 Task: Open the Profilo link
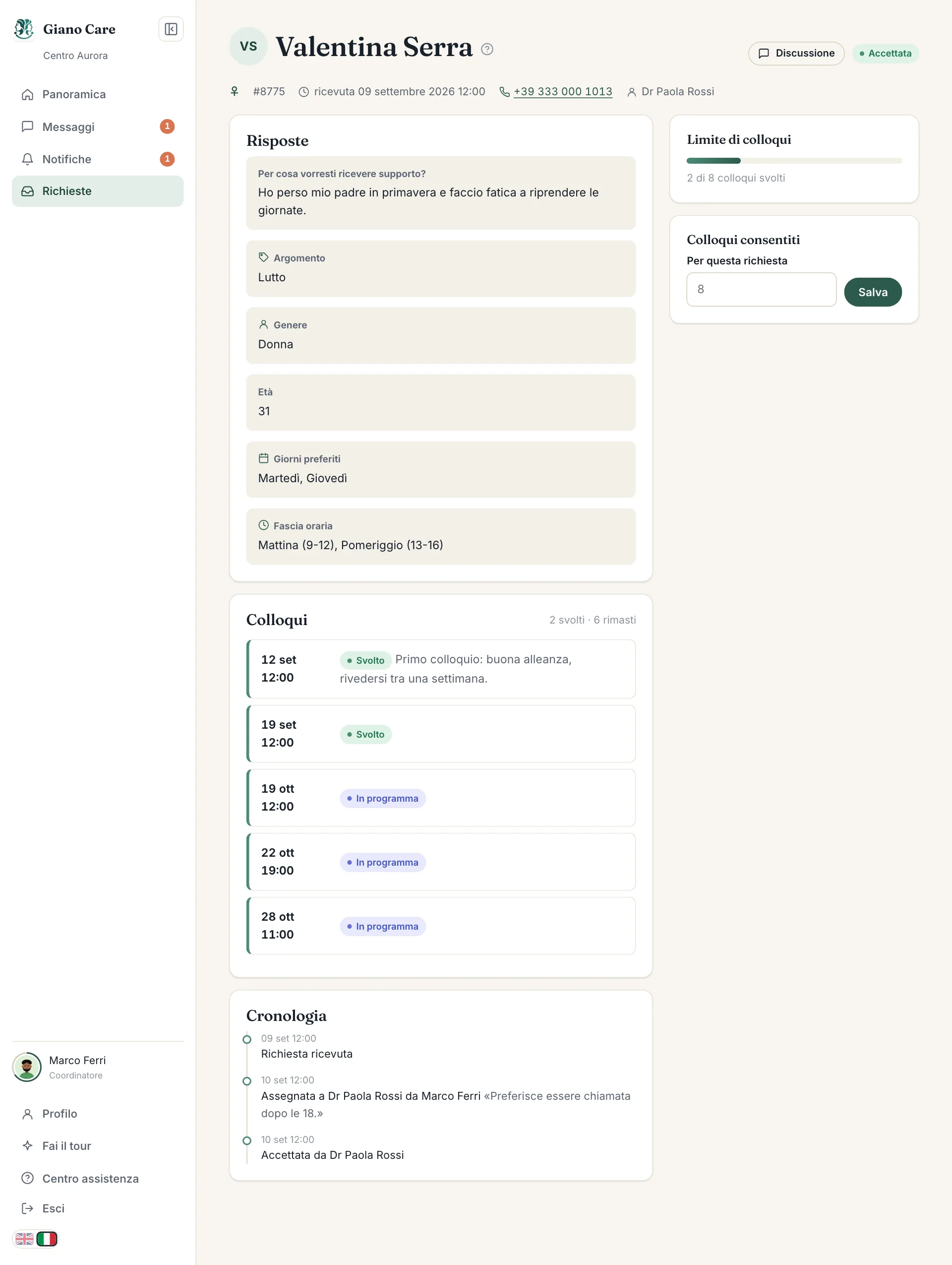click(x=98, y=1114)
